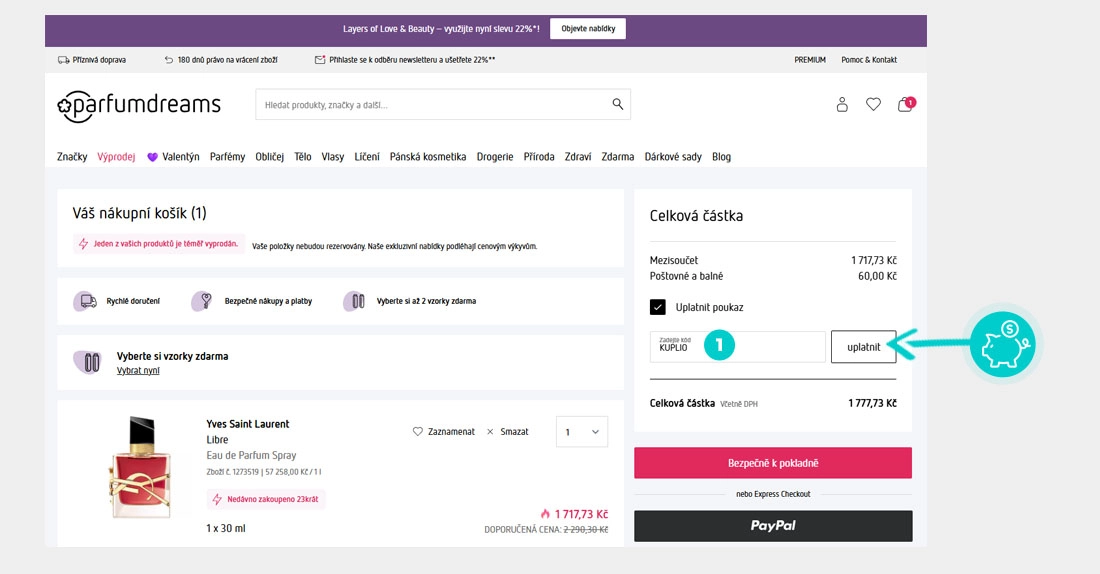The height and width of the screenshot is (574, 1100).
Task: Click Bezpečně k pokladně checkout button
Action: point(773,463)
